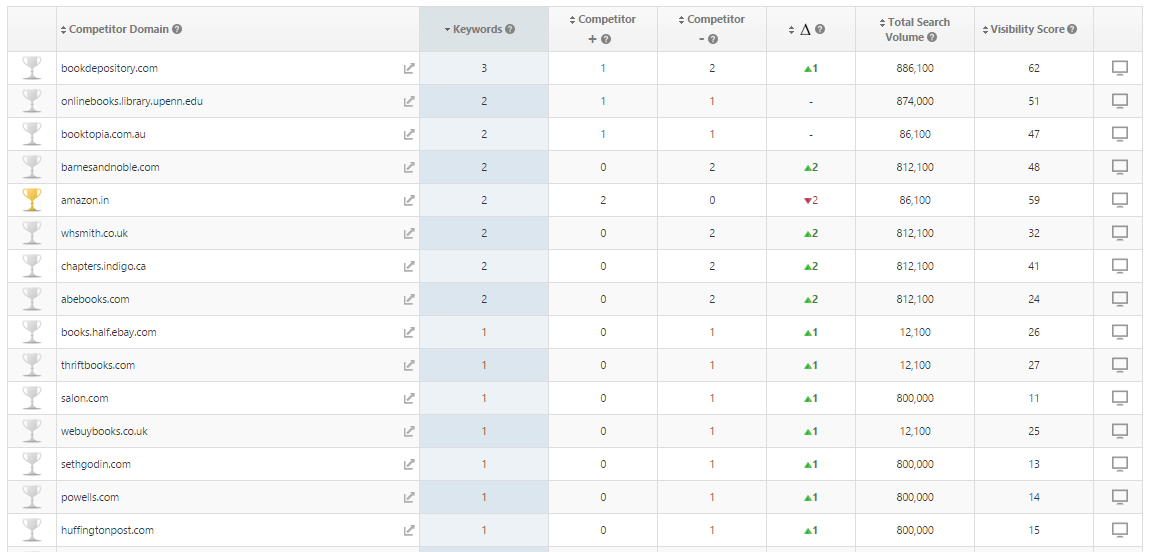Click the gold trophy icon beside amazon.in

tap(32, 200)
